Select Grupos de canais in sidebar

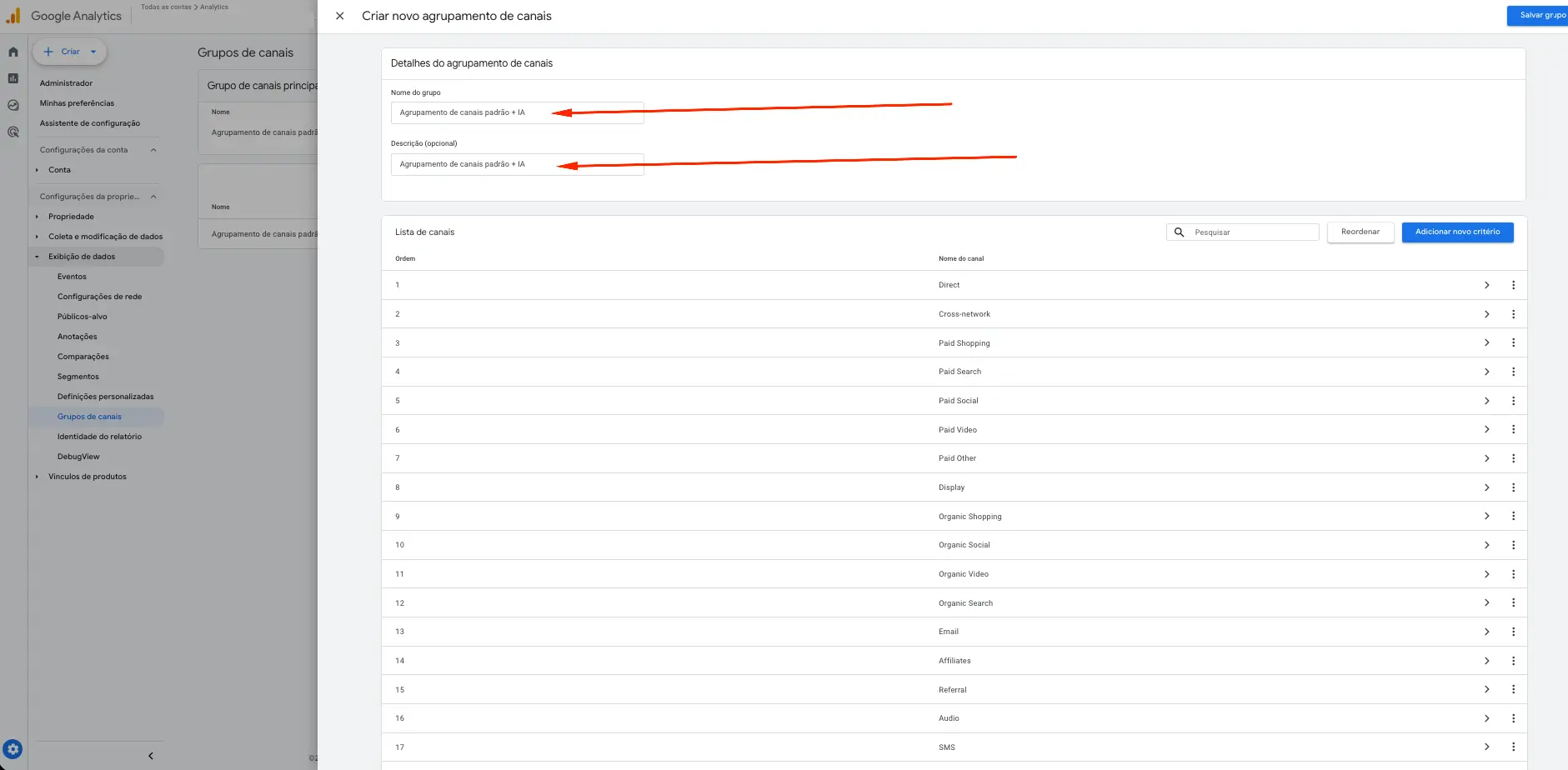click(x=89, y=417)
